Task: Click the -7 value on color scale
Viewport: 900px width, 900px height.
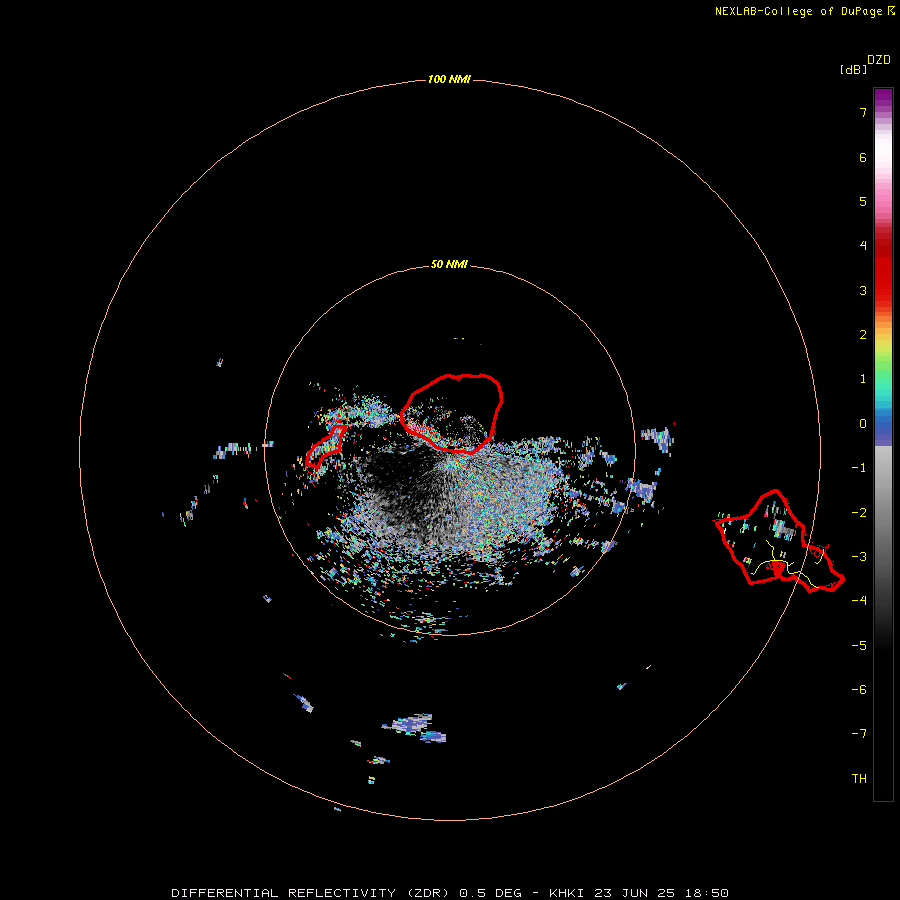Action: pos(859,734)
